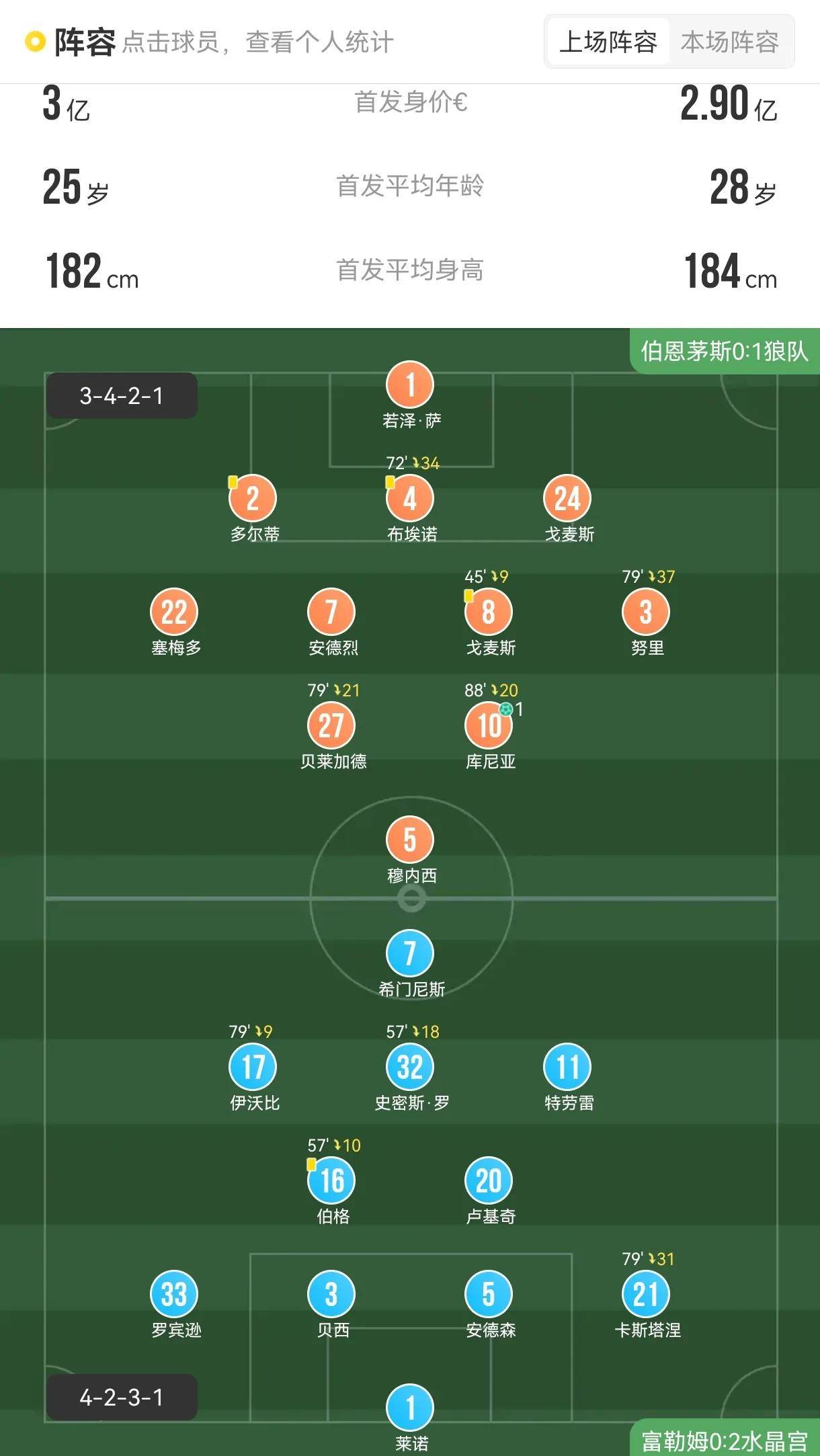Select blue number 33 罗宾逊
Image resolution: width=820 pixels, height=1456 pixels.
click(174, 1294)
